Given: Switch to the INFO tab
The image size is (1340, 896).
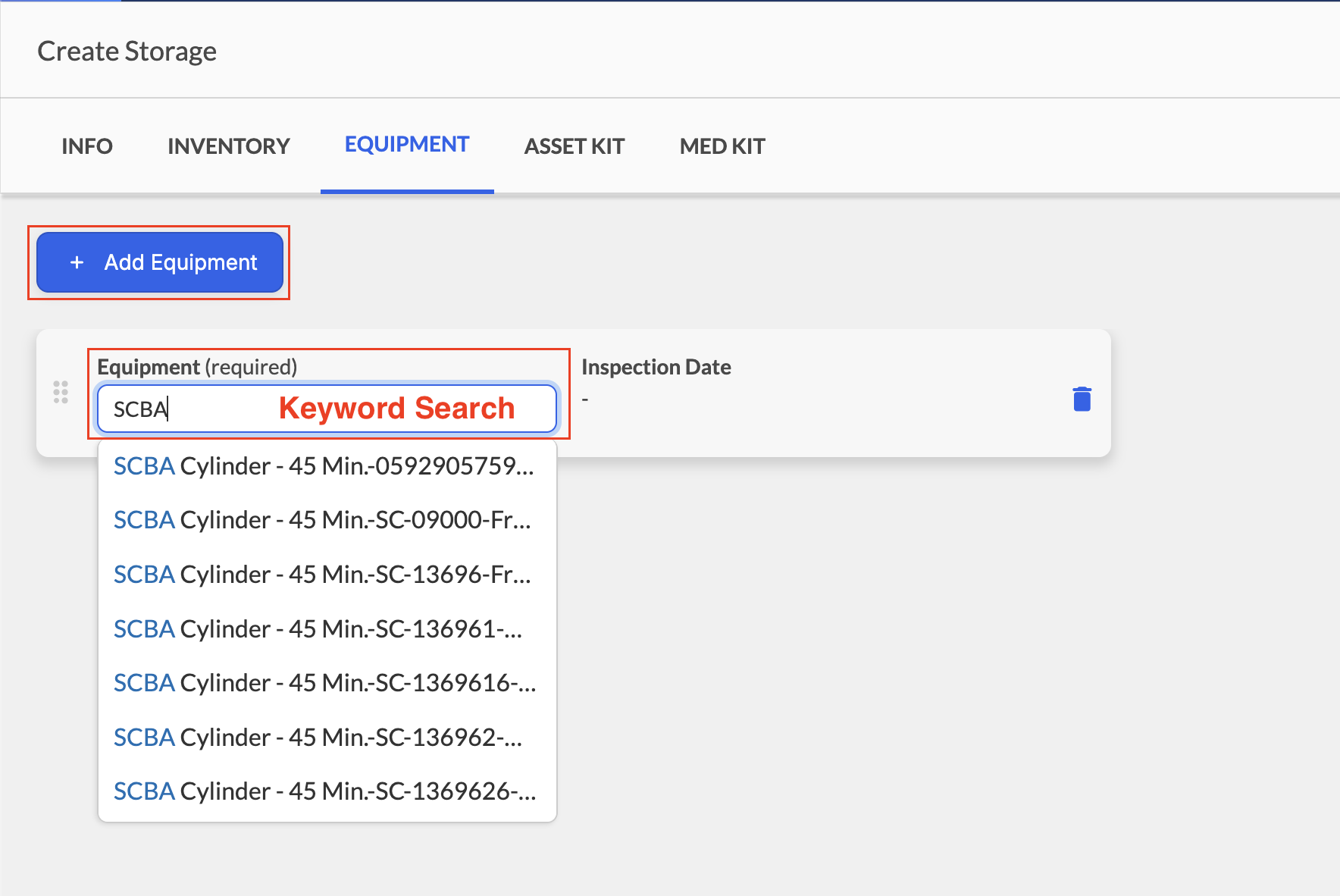Looking at the screenshot, I should tap(87, 146).
